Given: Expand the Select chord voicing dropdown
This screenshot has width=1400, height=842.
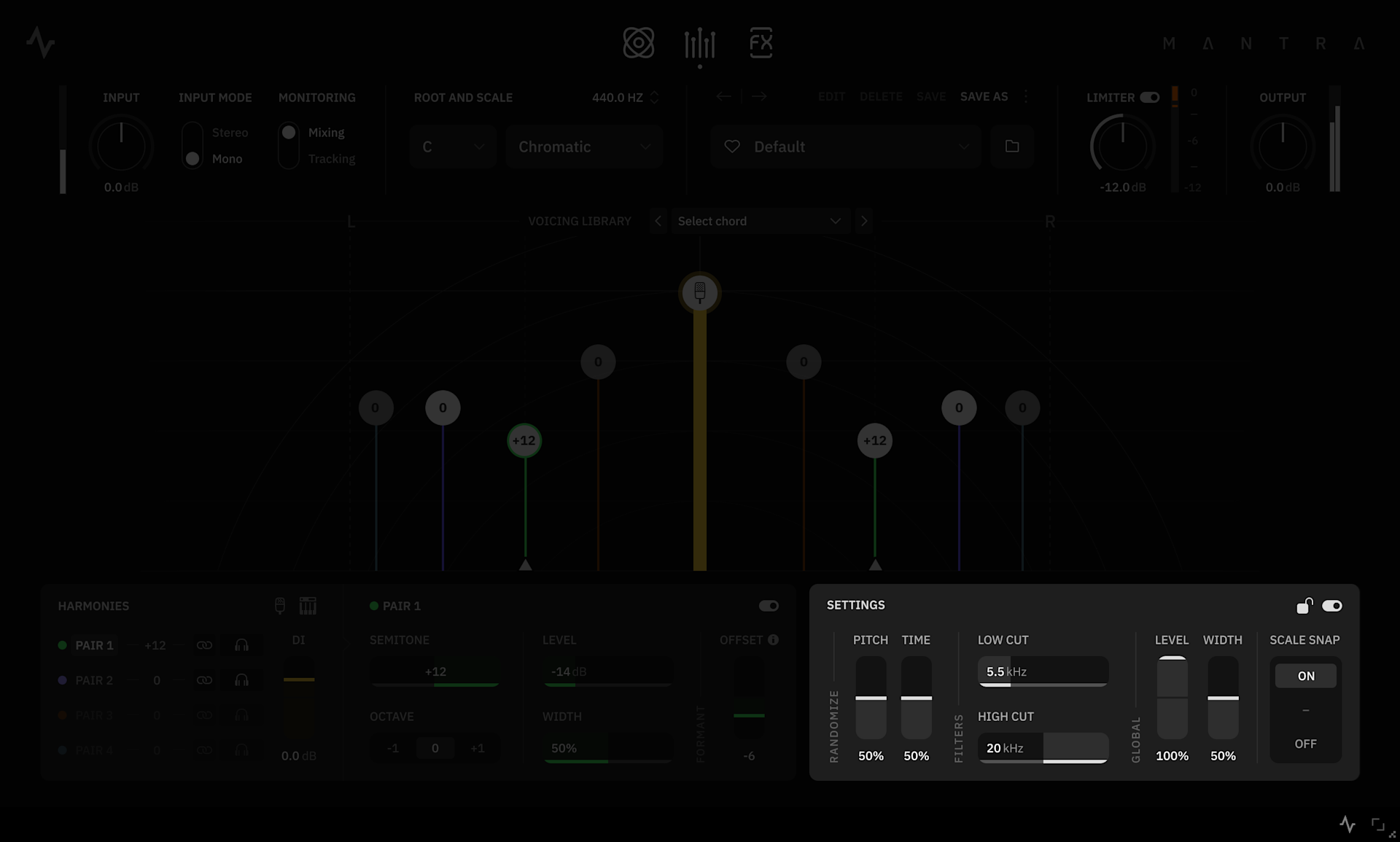Looking at the screenshot, I should coord(759,221).
